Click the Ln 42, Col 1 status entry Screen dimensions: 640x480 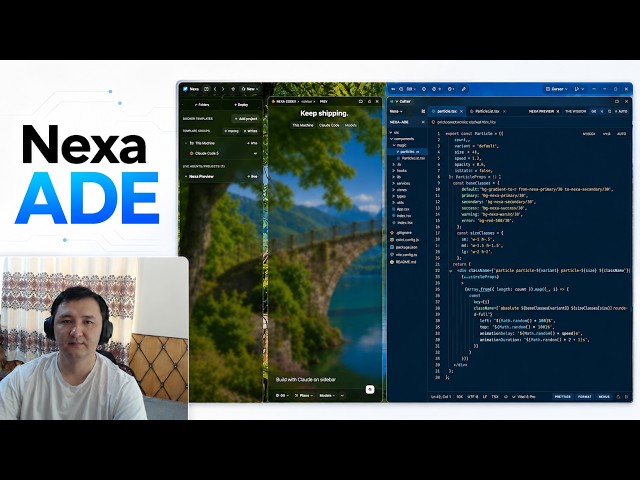441,397
